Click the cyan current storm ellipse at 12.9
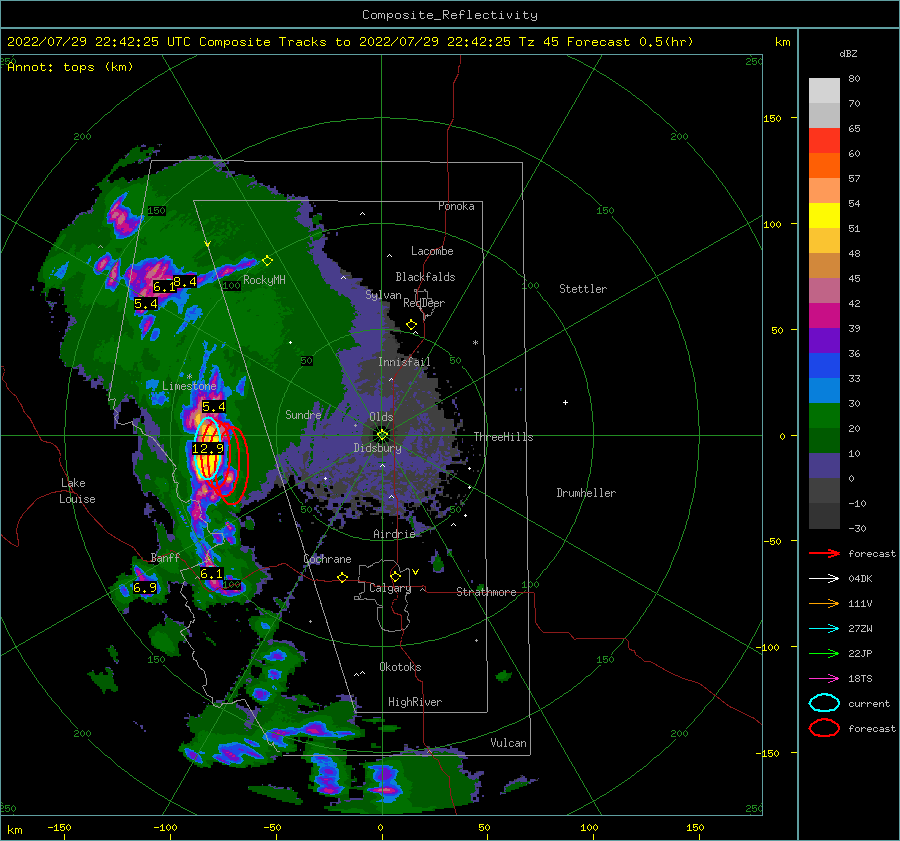This screenshot has width=900, height=841. point(208,448)
